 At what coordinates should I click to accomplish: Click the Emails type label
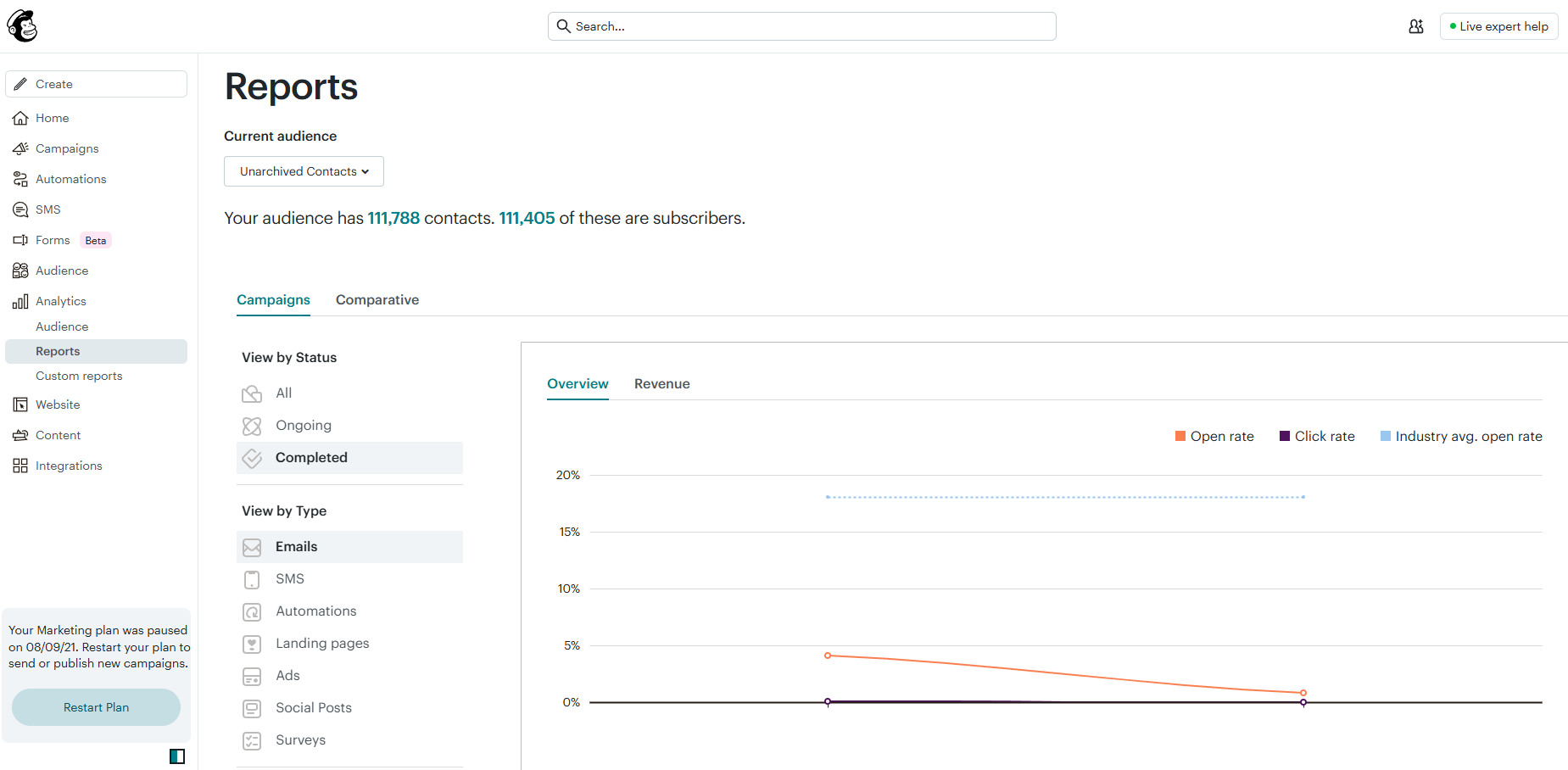296,547
